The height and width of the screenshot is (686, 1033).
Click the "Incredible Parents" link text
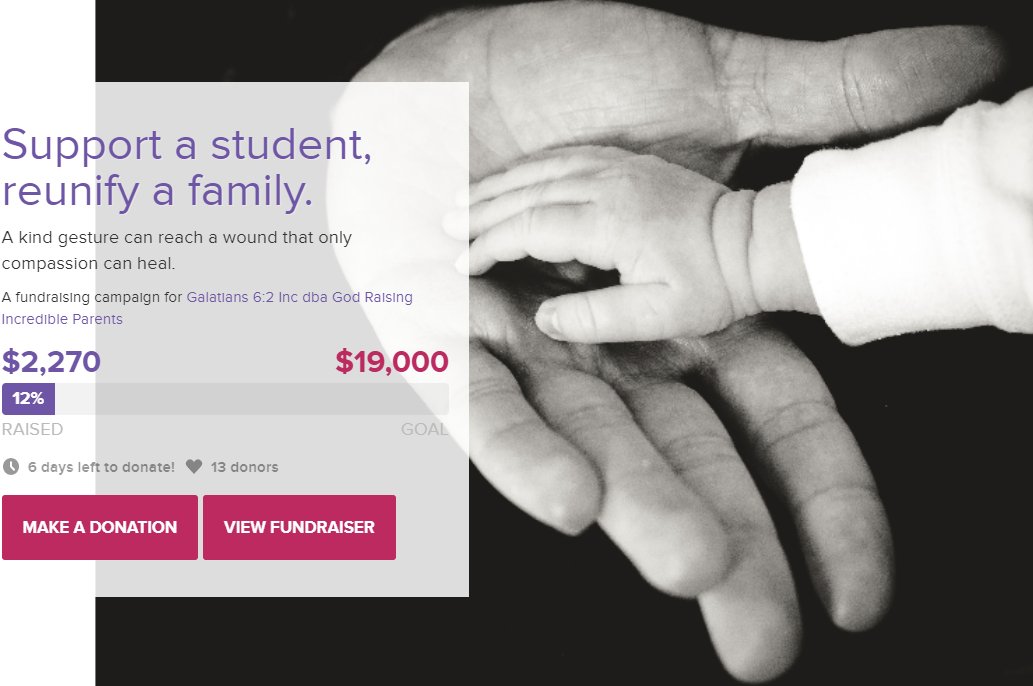point(62,319)
